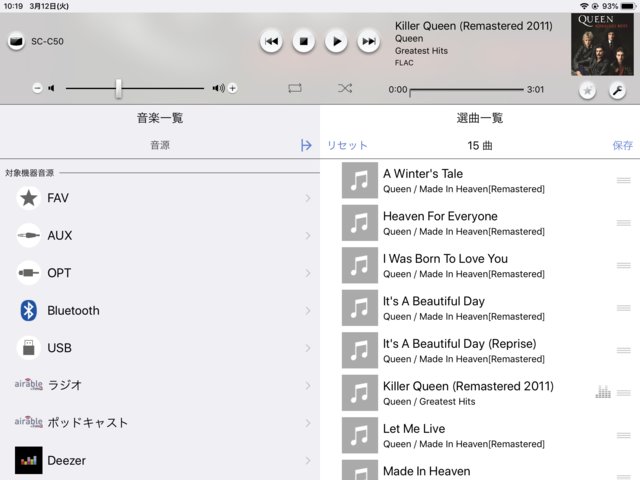Open airable ポッドキャスト icon

click(x=29, y=422)
